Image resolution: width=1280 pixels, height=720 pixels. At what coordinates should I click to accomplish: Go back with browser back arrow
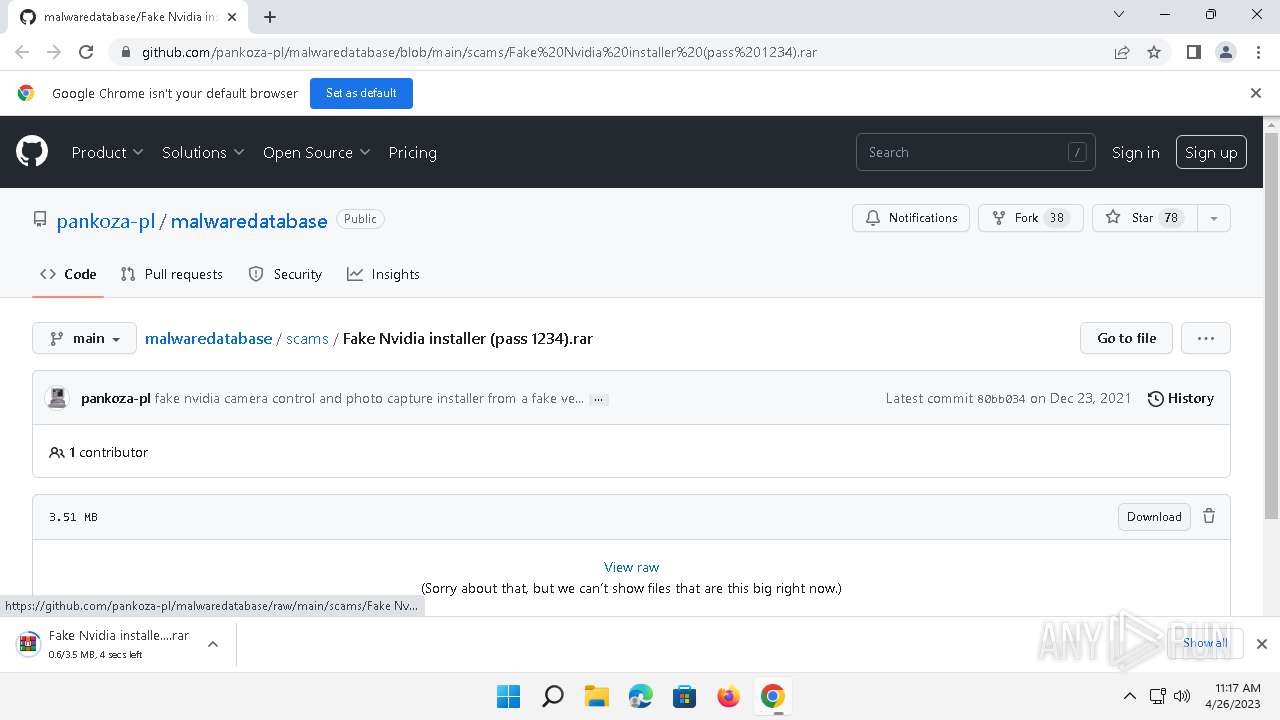[22, 52]
